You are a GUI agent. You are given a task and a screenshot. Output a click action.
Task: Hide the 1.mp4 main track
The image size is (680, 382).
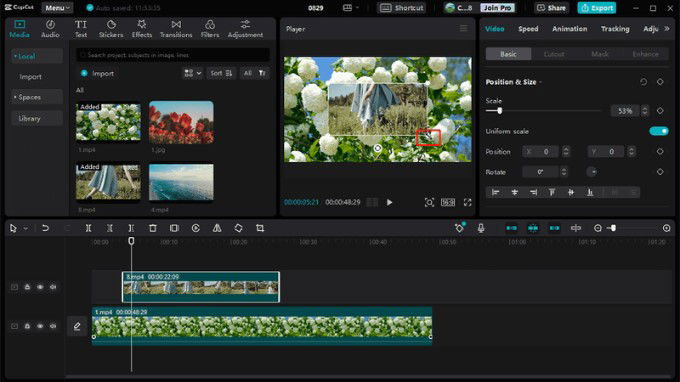pyautogui.click(x=40, y=326)
